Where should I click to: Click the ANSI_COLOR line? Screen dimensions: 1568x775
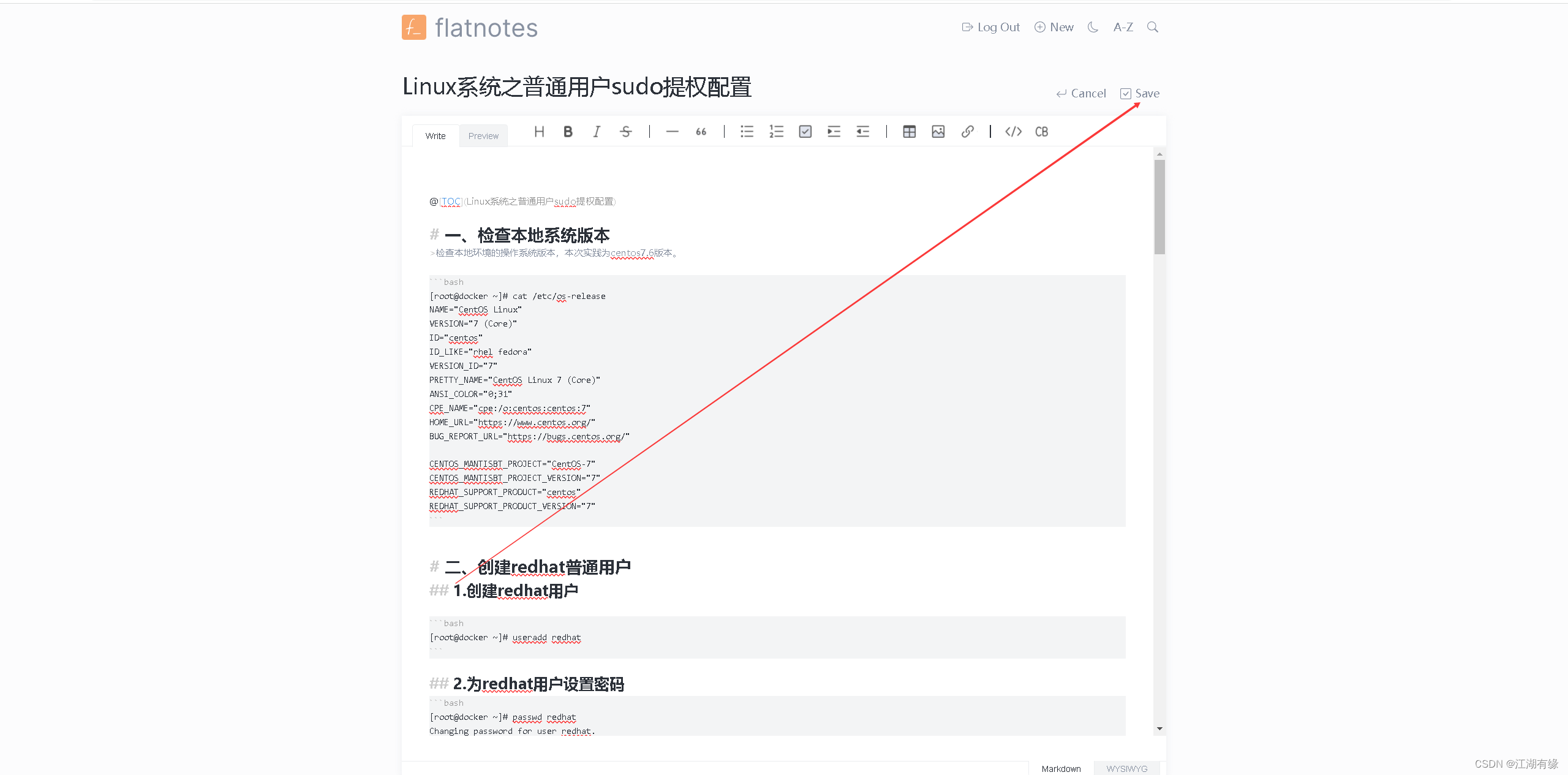(470, 395)
